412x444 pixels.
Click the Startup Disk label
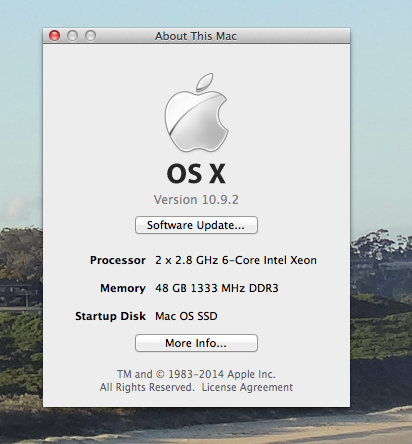[110, 316]
